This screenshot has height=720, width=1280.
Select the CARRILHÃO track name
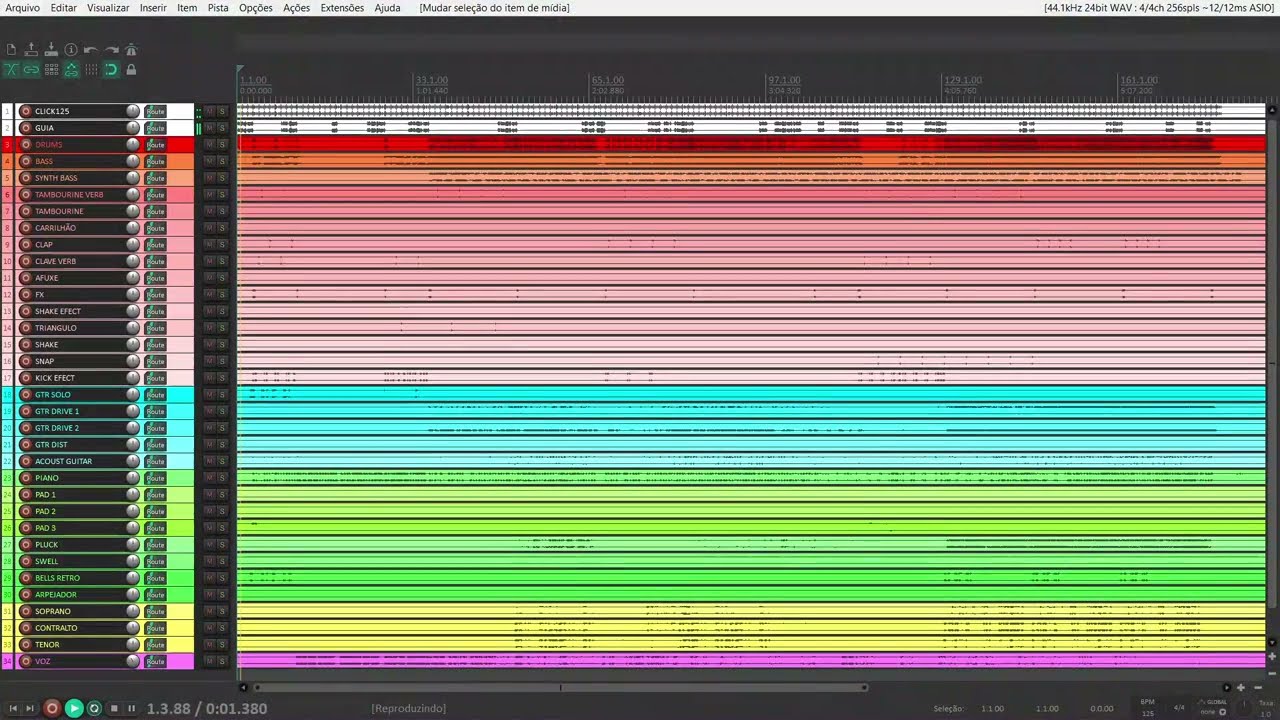55,228
